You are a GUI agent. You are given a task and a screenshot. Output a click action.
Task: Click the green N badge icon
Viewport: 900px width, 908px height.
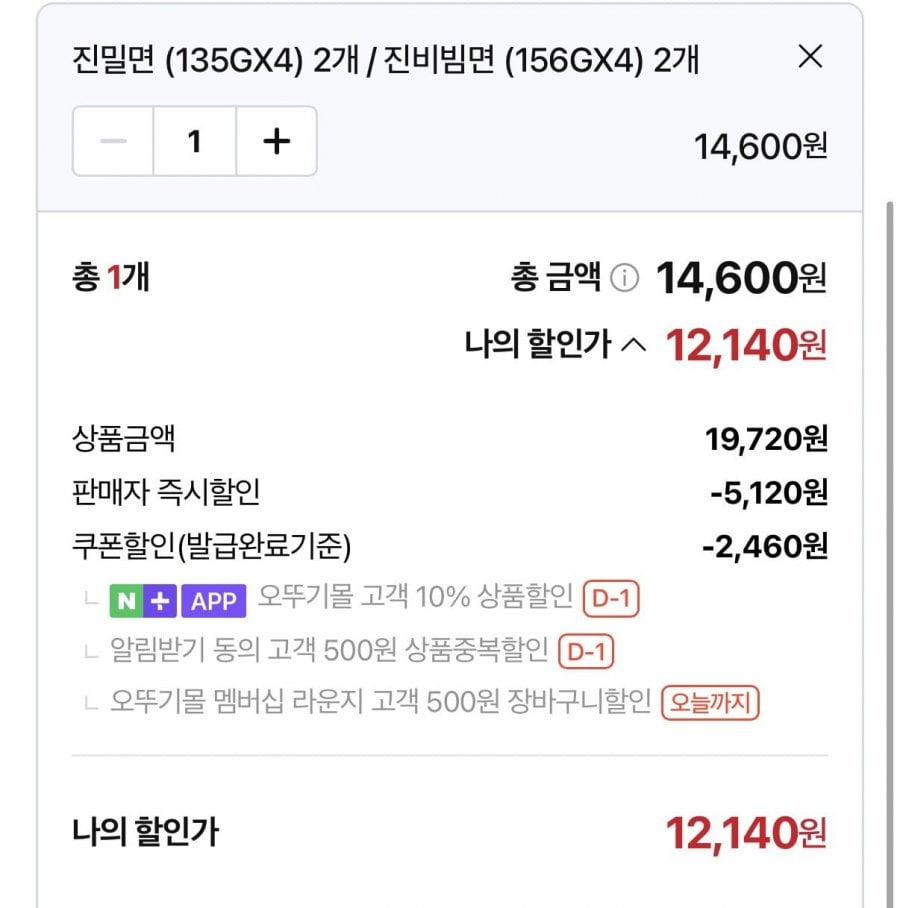(x=125, y=600)
